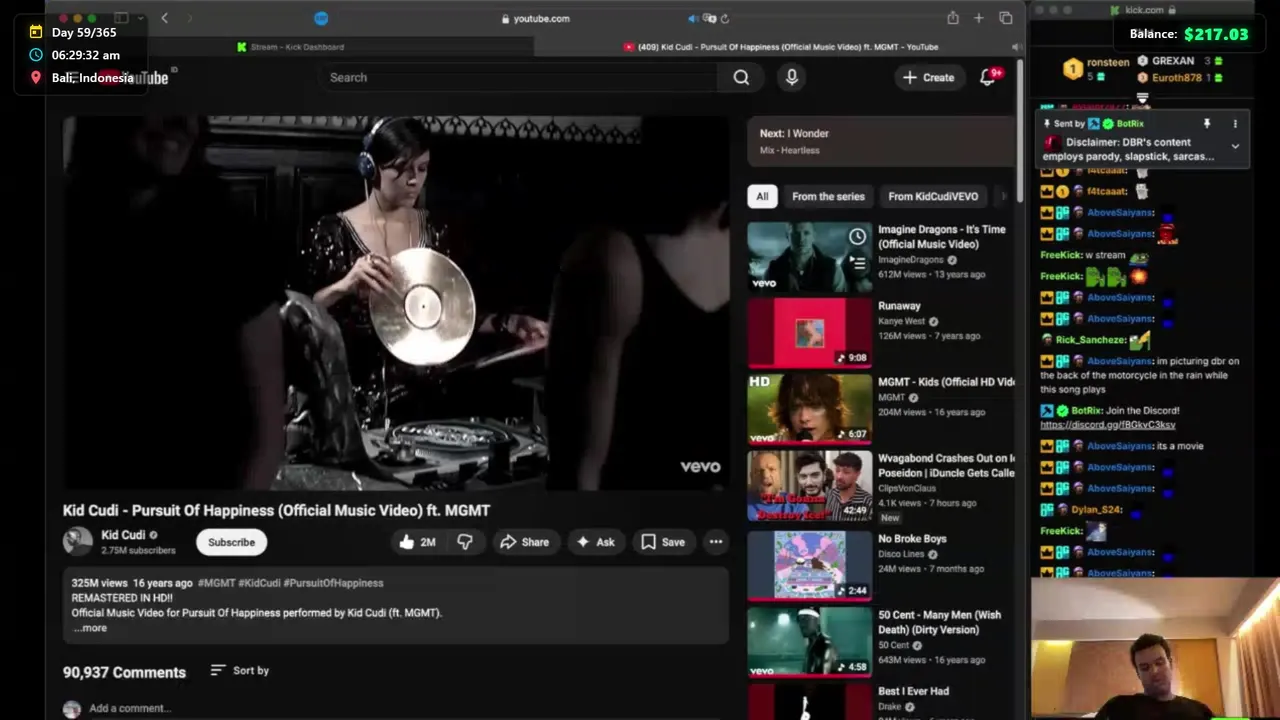The height and width of the screenshot is (720, 1280).
Task: Expand the description with ...more
Action: click(x=90, y=628)
